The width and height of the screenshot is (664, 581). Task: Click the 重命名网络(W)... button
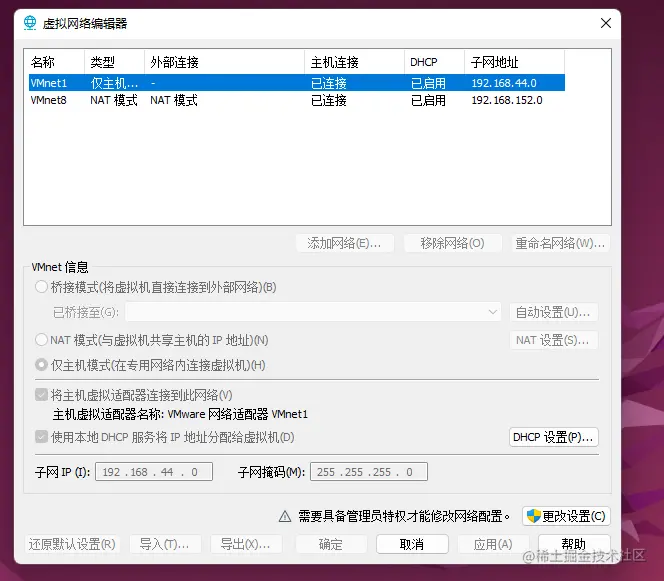pyautogui.click(x=561, y=243)
